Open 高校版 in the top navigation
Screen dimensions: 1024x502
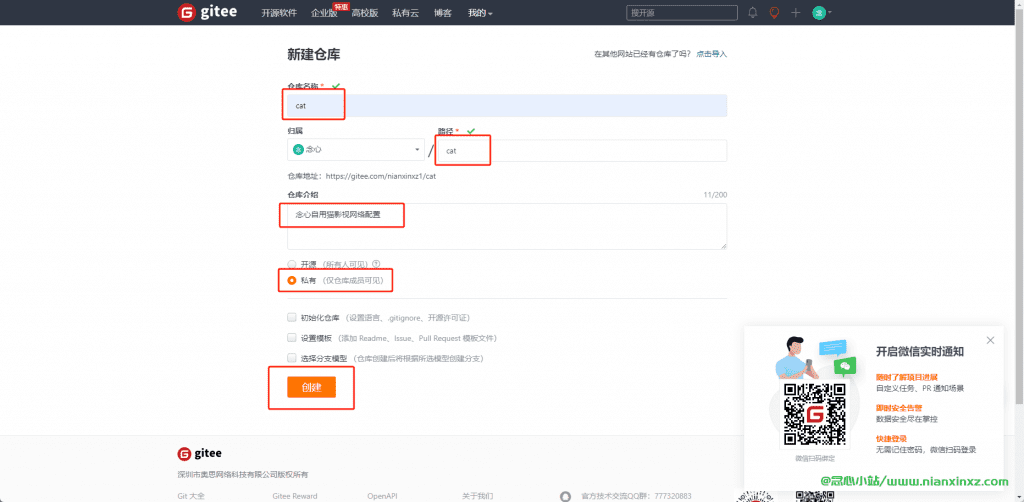coord(364,13)
